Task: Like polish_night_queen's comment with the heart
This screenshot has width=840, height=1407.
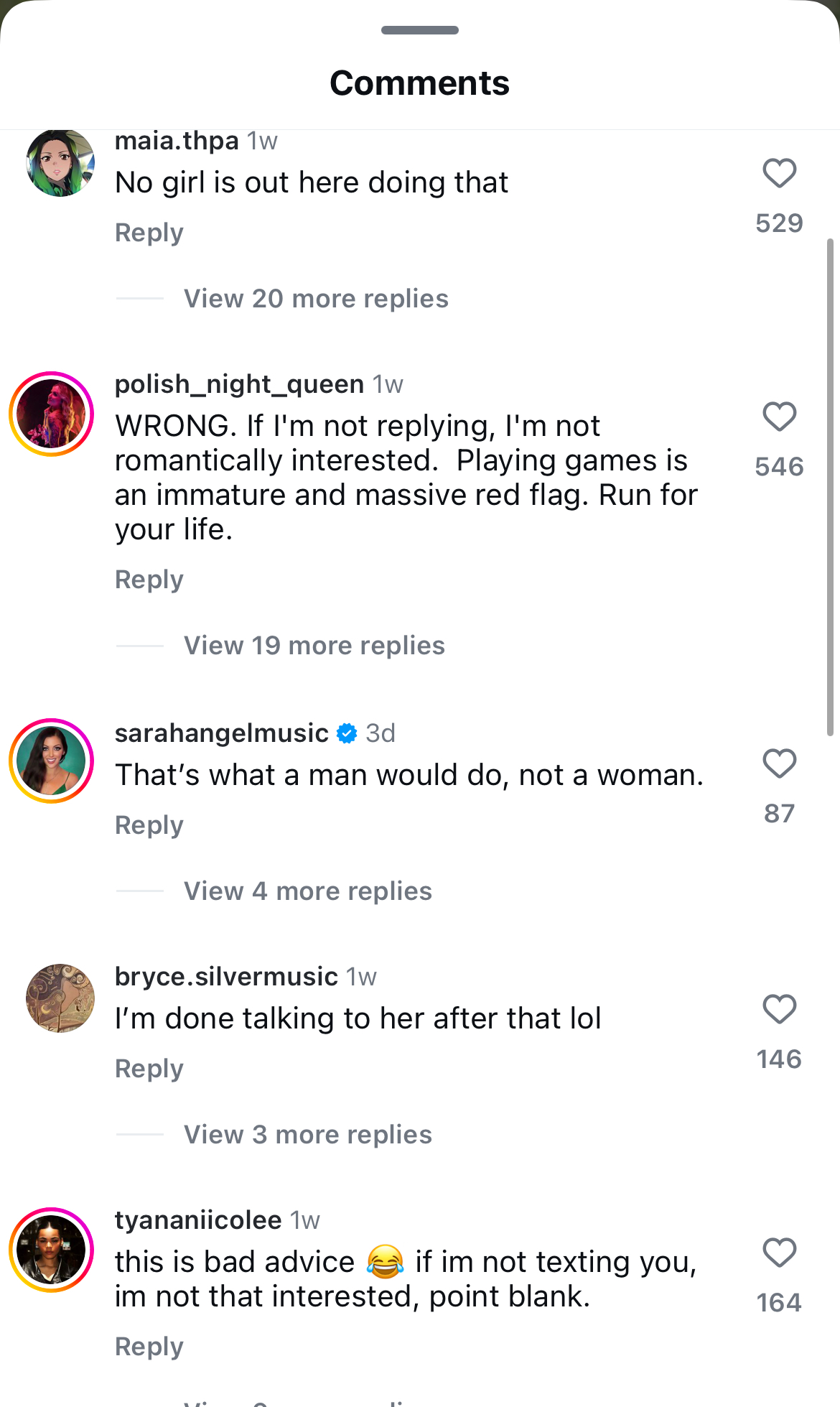Action: click(x=779, y=417)
